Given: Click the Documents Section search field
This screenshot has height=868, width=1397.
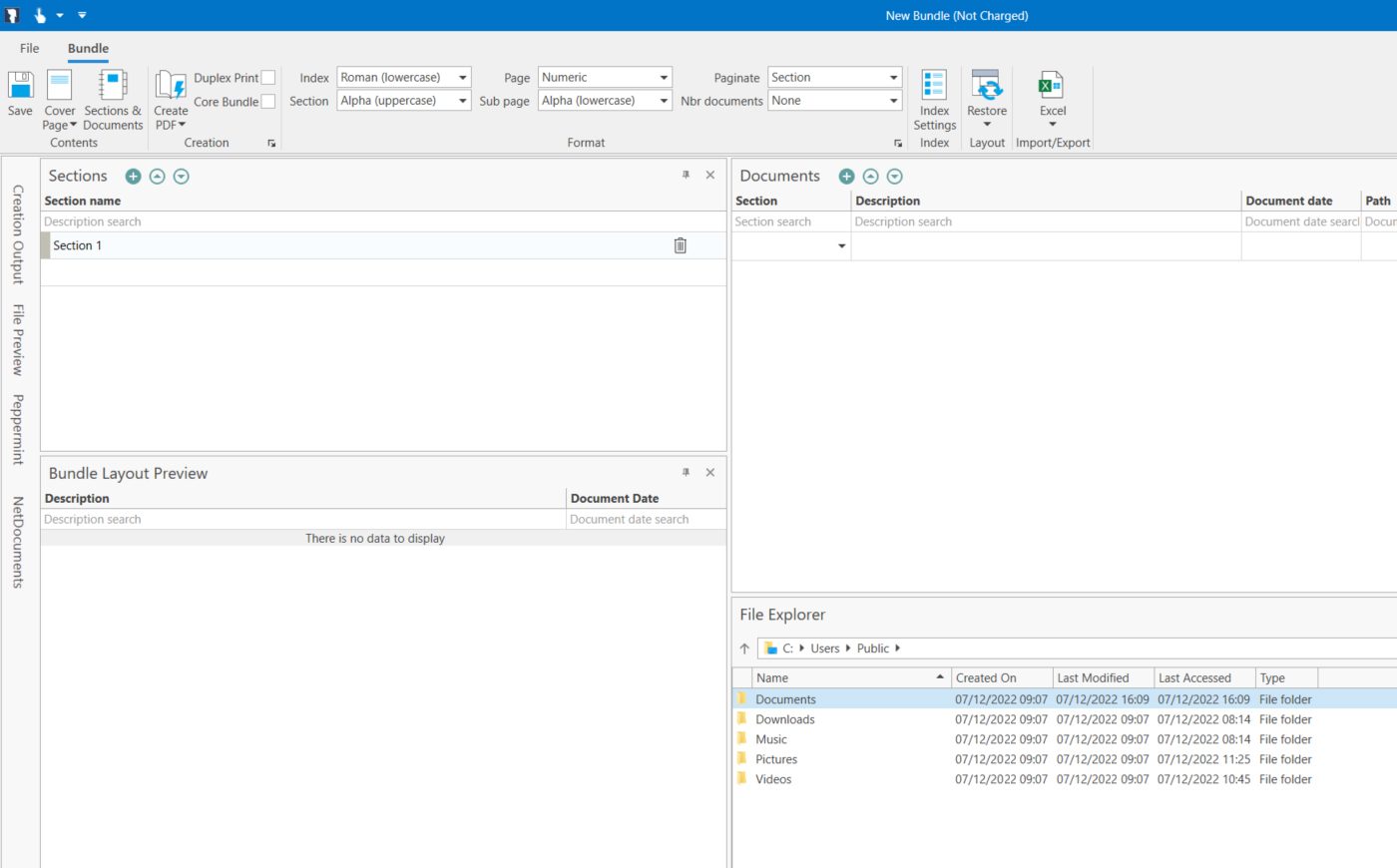Looking at the screenshot, I should click(x=791, y=221).
